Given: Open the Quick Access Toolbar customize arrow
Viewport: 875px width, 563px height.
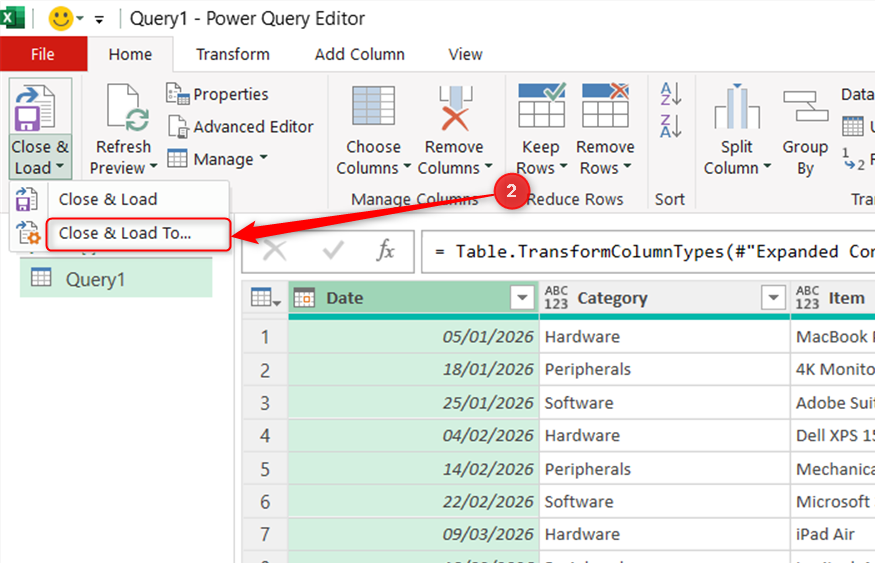Looking at the screenshot, I should tap(99, 20).
